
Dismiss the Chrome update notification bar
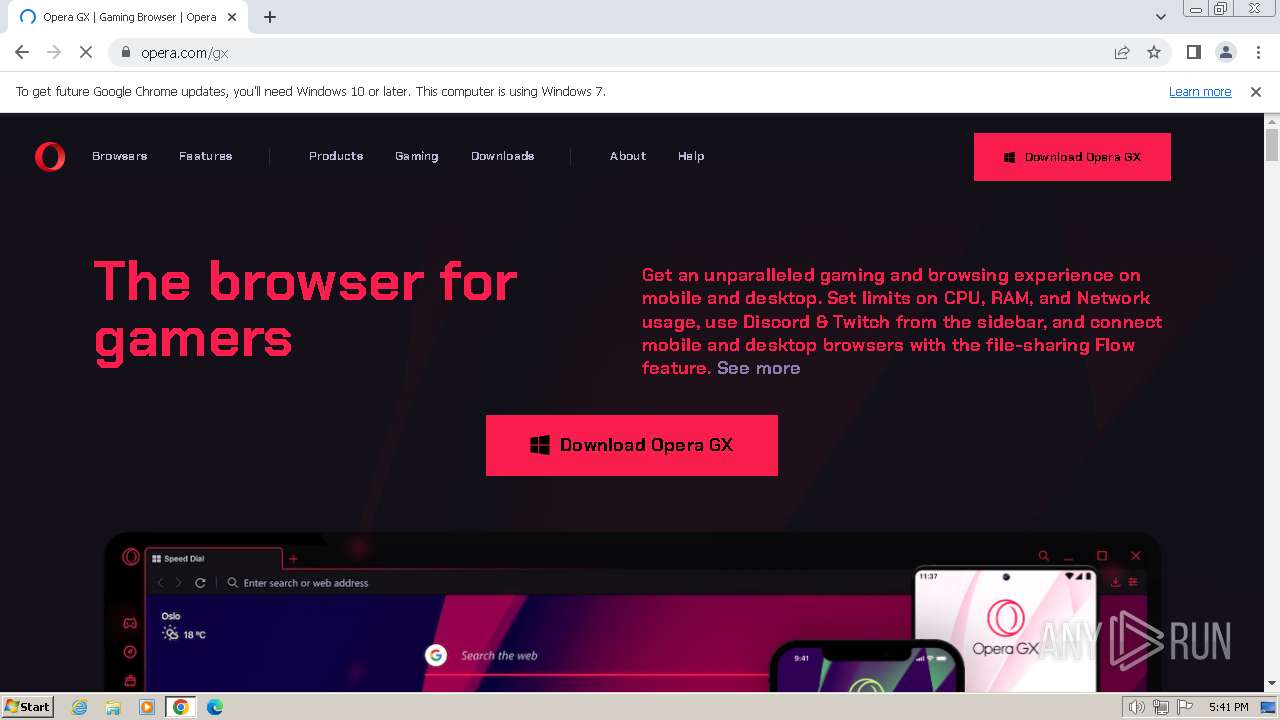pos(1256,92)
